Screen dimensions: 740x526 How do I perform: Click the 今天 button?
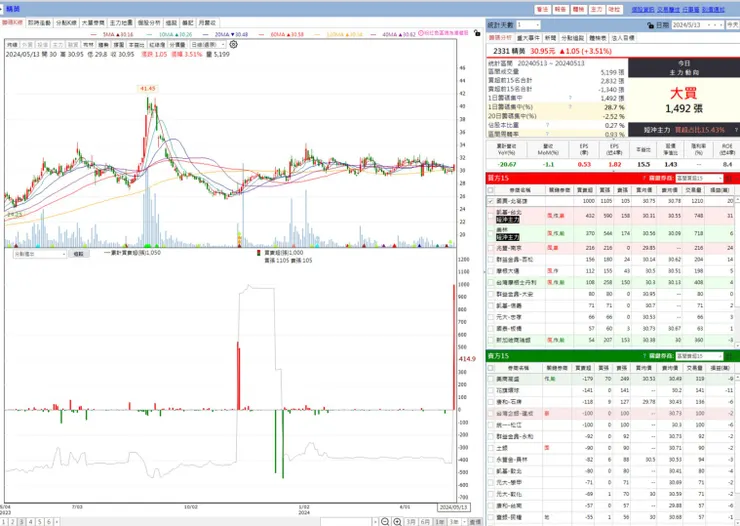coord(733,25)
